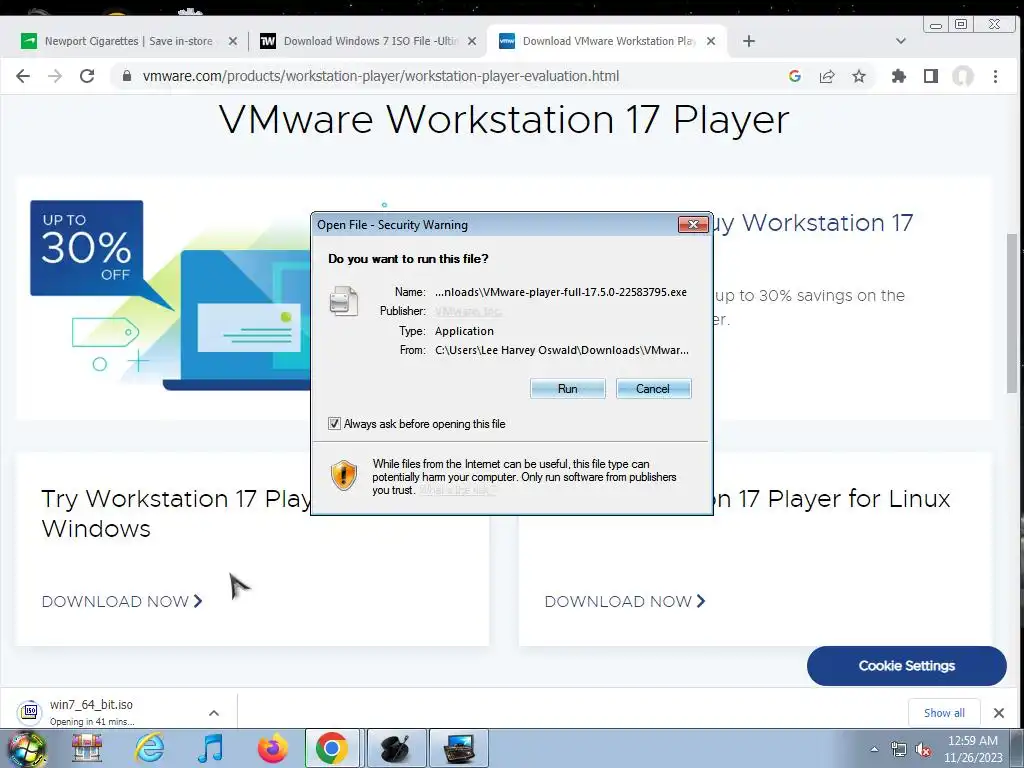
Task: Click the network tray icon
Action: [x=899, y=750]
